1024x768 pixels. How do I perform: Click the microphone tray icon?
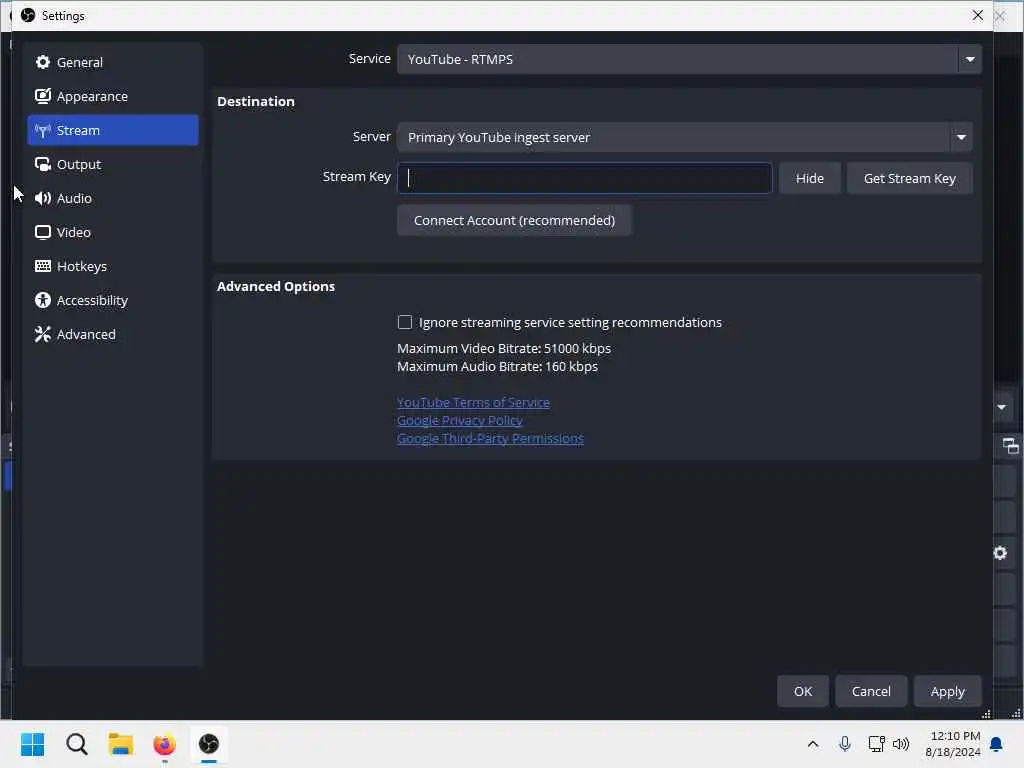(x=844, y=744)
